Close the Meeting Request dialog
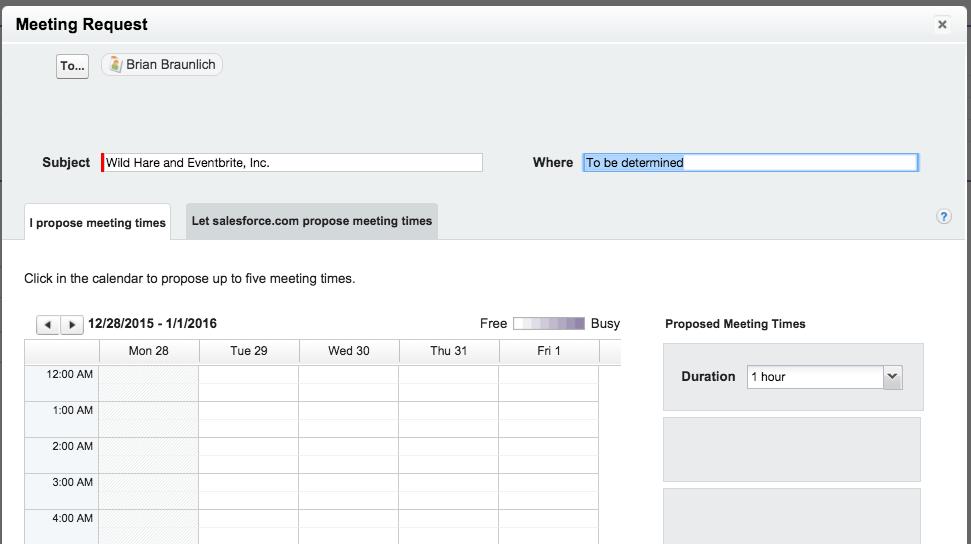The height and width of the screenshot is (544, 971). pyautogui.click(x=942, y=25)
